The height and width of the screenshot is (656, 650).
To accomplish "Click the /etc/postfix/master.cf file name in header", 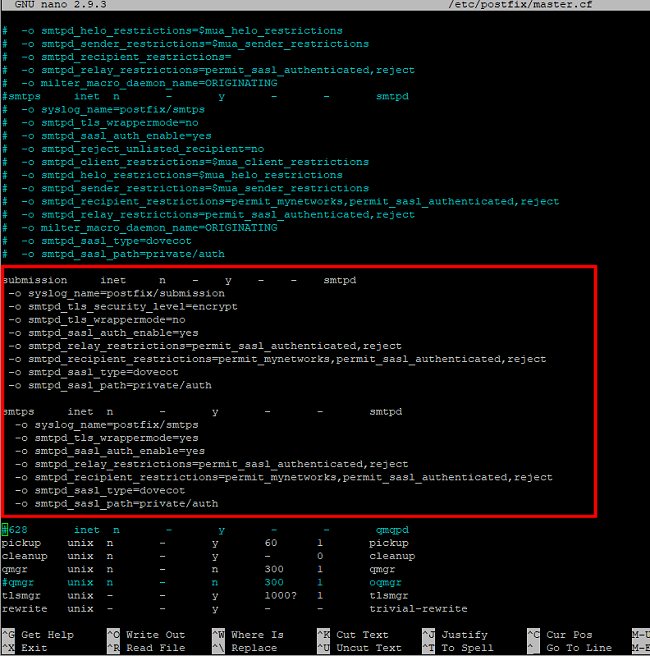I will [520, 5].
